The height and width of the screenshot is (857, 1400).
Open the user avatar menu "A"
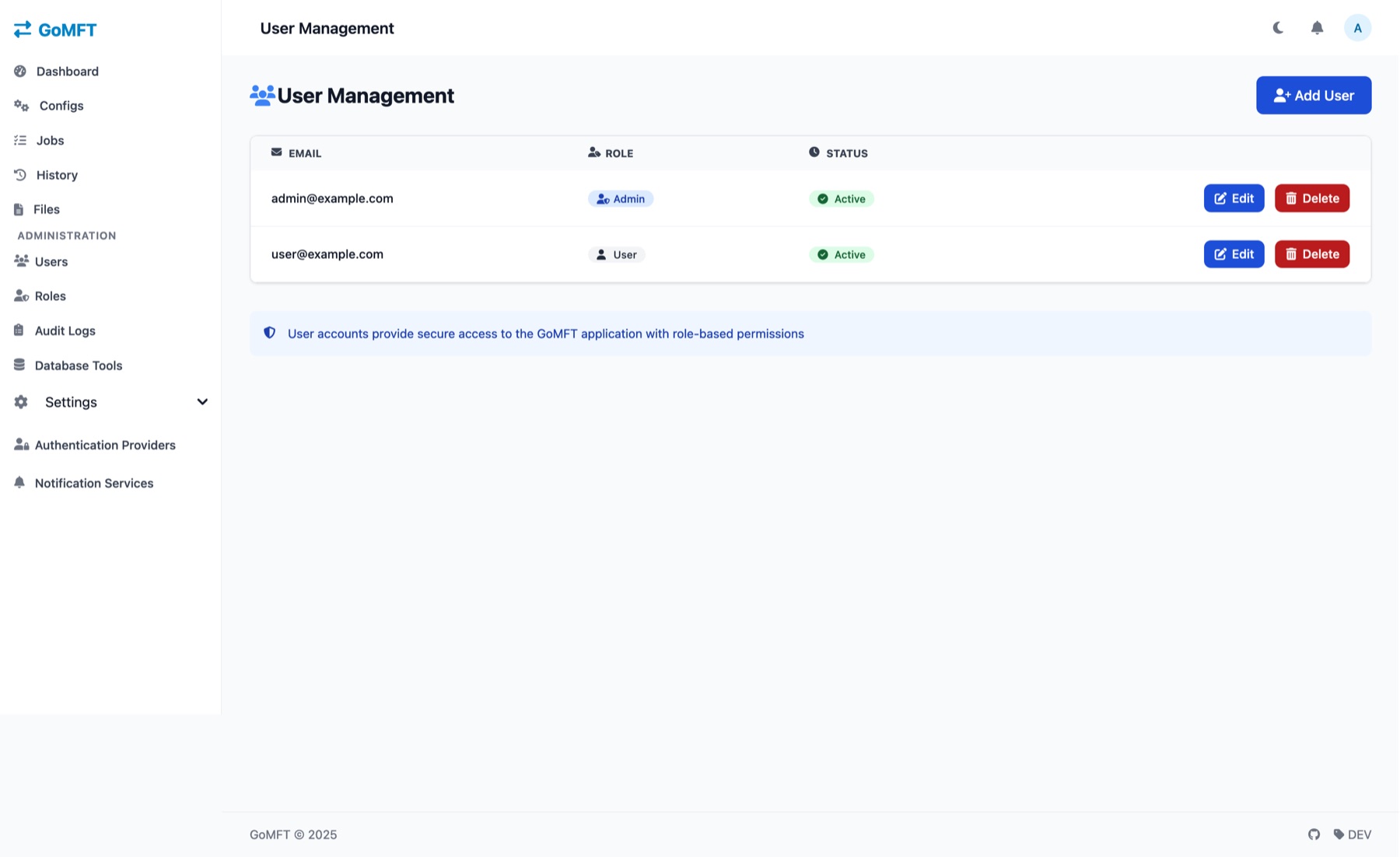pos(1357,28)
